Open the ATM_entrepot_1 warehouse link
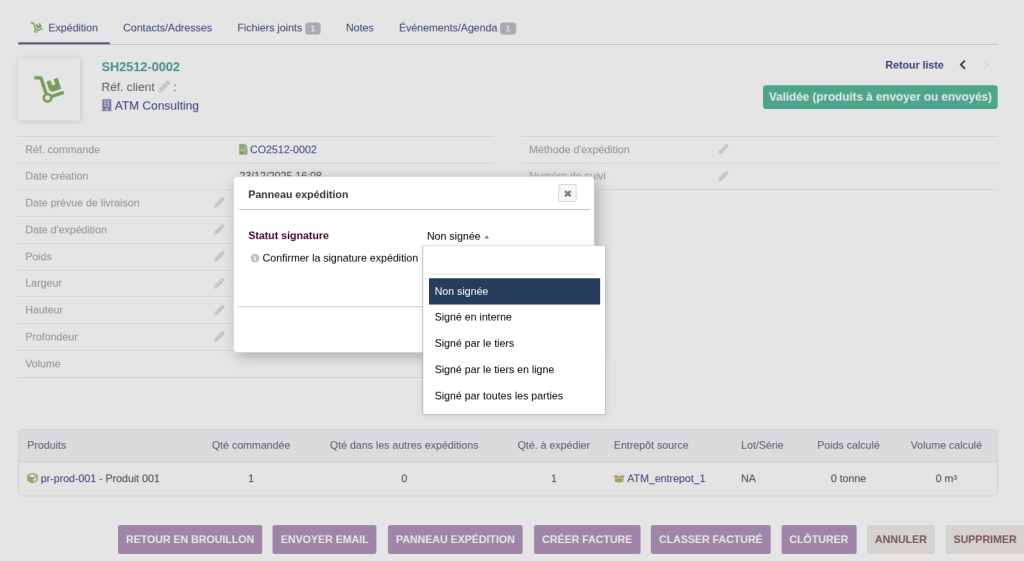 pos(665,478)
